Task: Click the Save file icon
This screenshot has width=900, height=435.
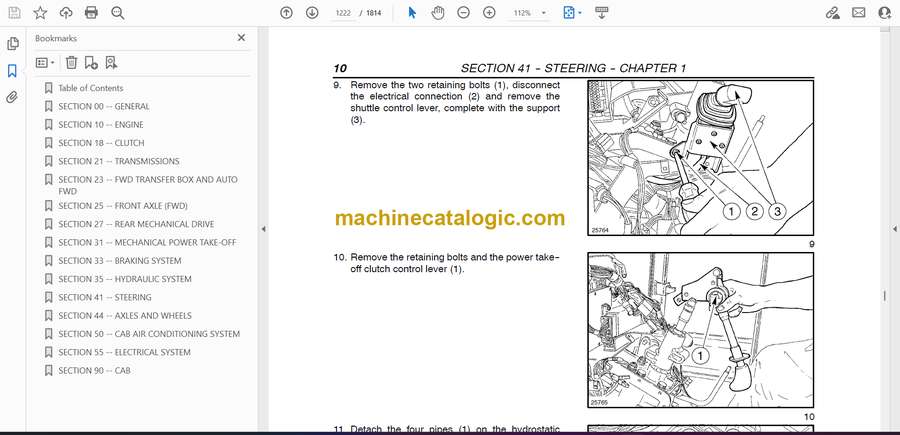Action: pos(14,13)
